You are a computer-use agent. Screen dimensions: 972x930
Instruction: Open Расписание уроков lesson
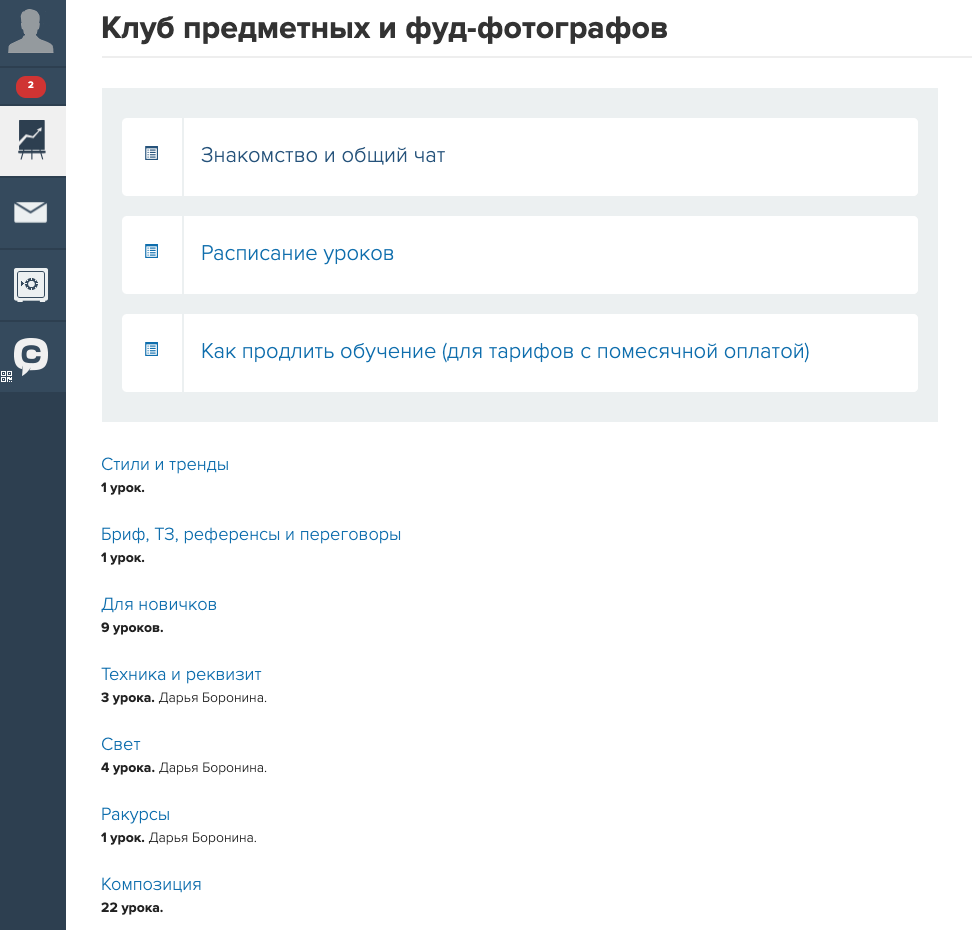pyautogui.click(x=298, y=253)
